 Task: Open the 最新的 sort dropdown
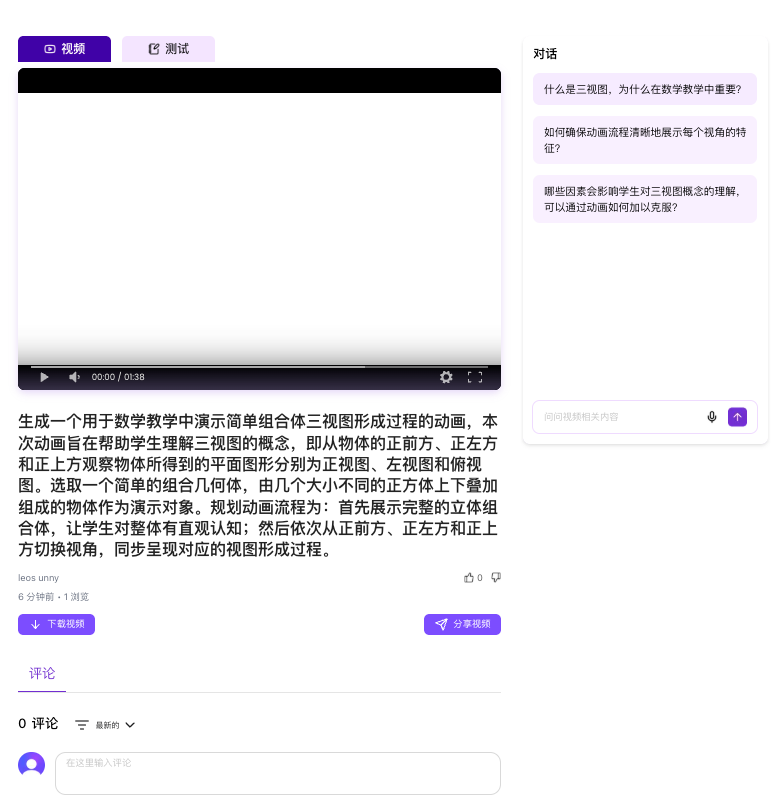point(115,725)
